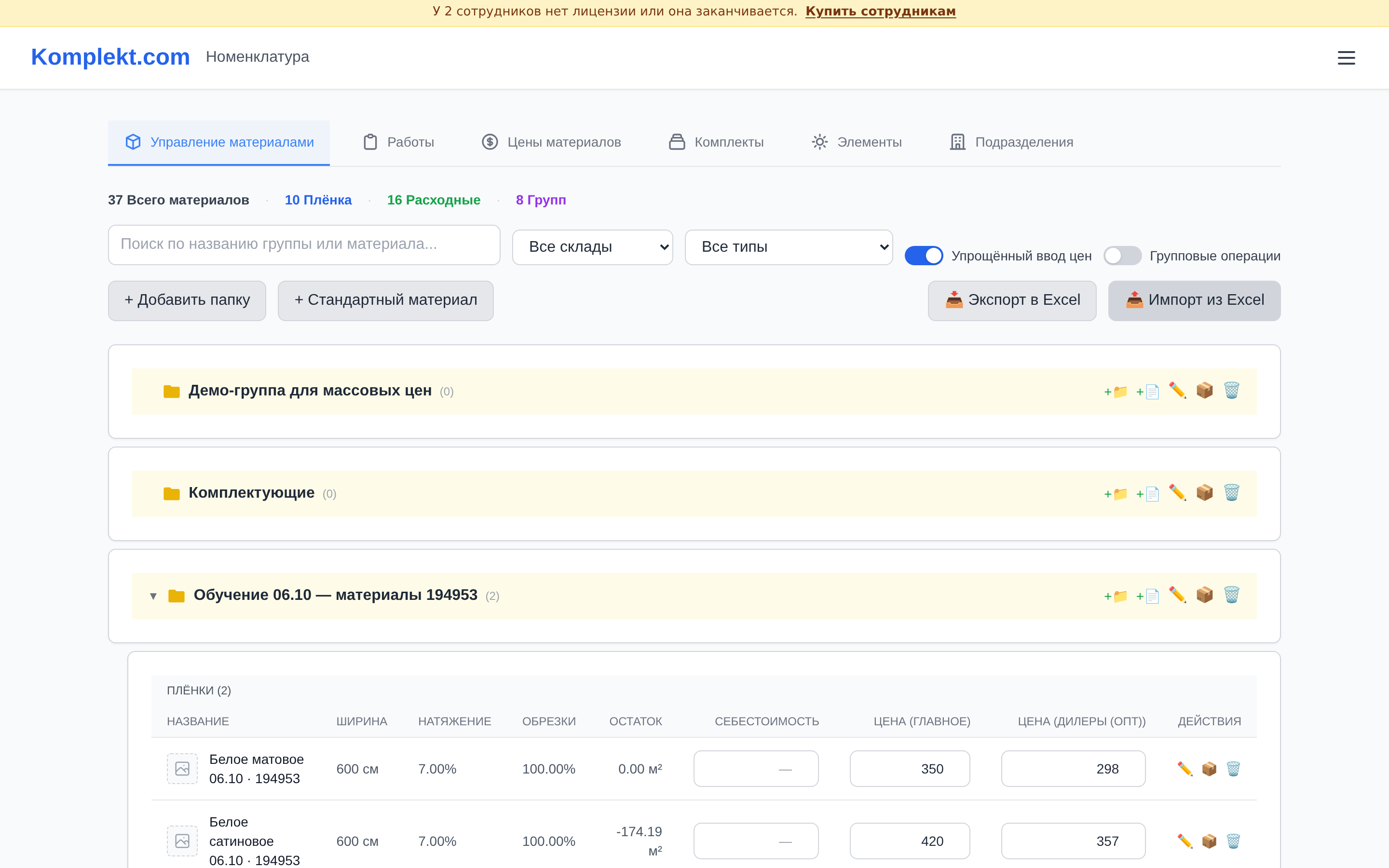Viewport: 1389px width, 868px height.
Task: Edit the Белое матовое material row
Action: [x=1185, y=769]
